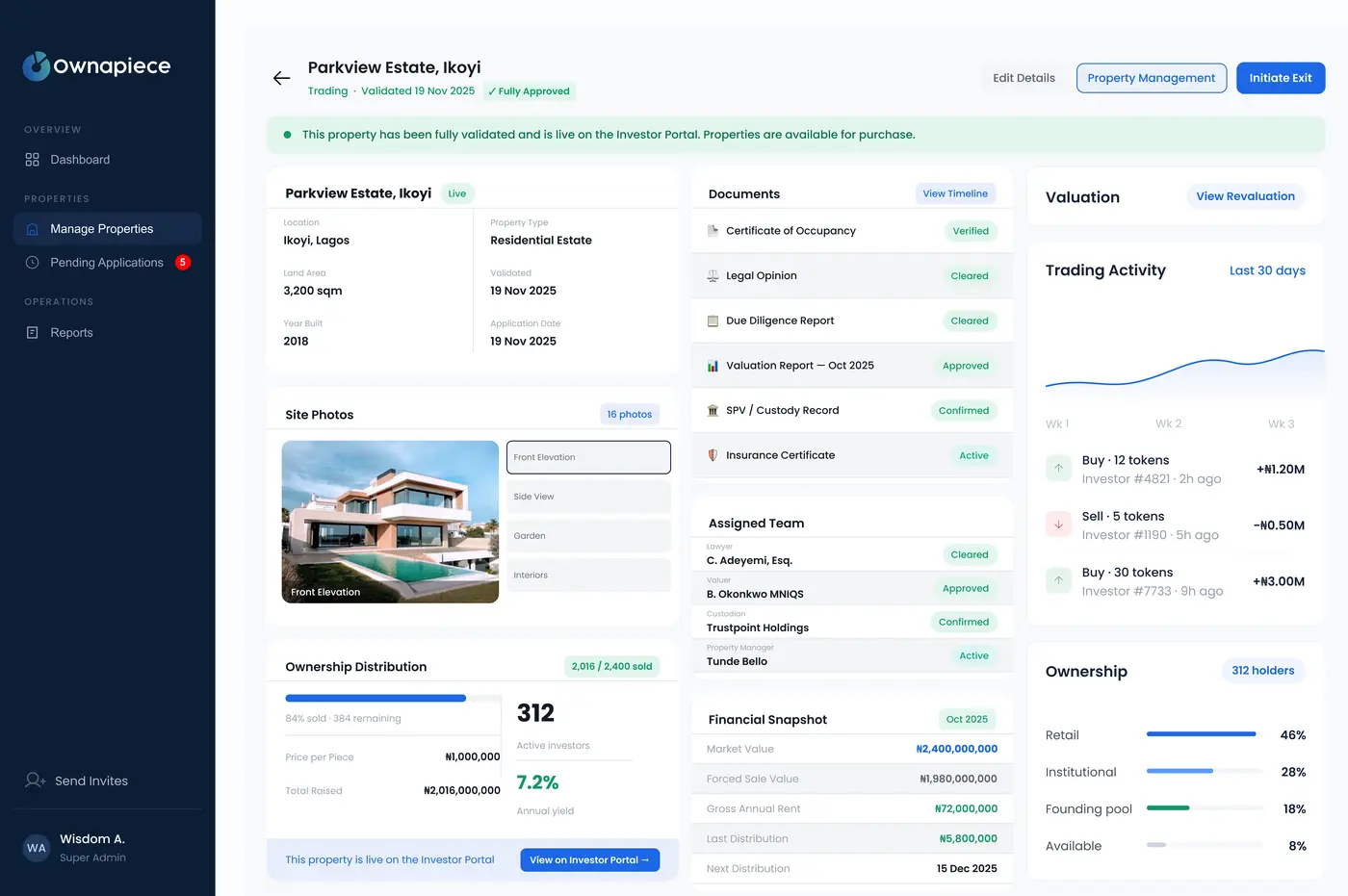Click the Due Diligence Report icon
1348x896 pixels.
713,321
